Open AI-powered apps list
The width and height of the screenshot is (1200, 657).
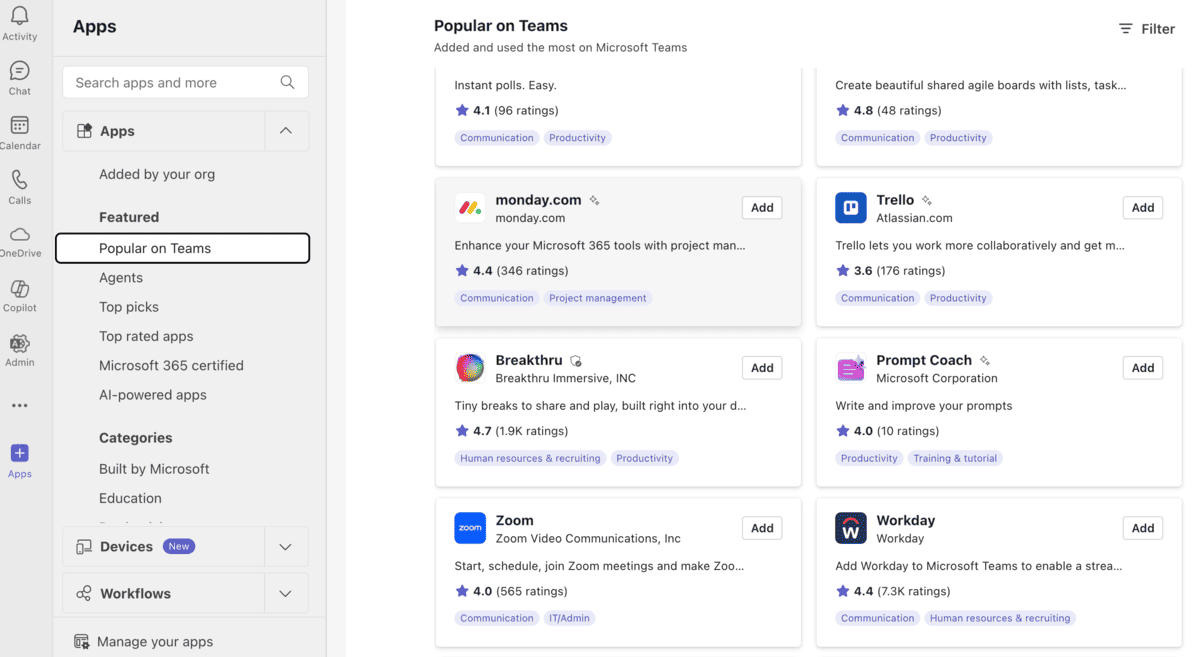tap(153, 394)
